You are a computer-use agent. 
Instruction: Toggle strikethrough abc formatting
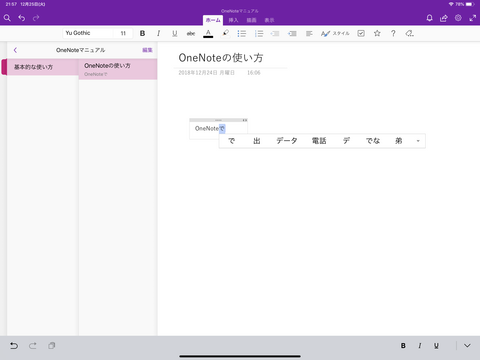[191, 33]
